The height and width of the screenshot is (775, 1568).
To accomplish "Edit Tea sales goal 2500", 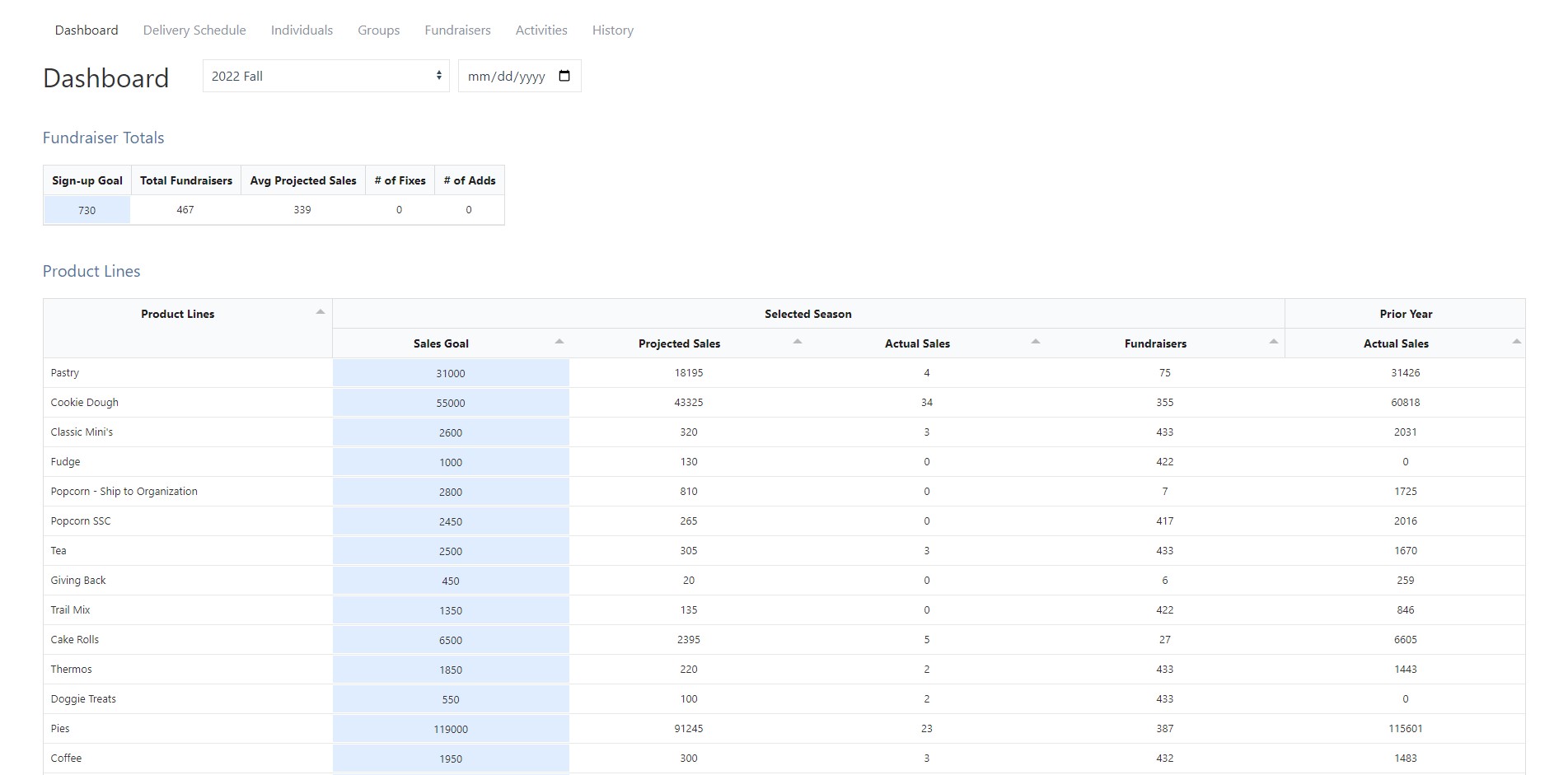I will (451, 551).
